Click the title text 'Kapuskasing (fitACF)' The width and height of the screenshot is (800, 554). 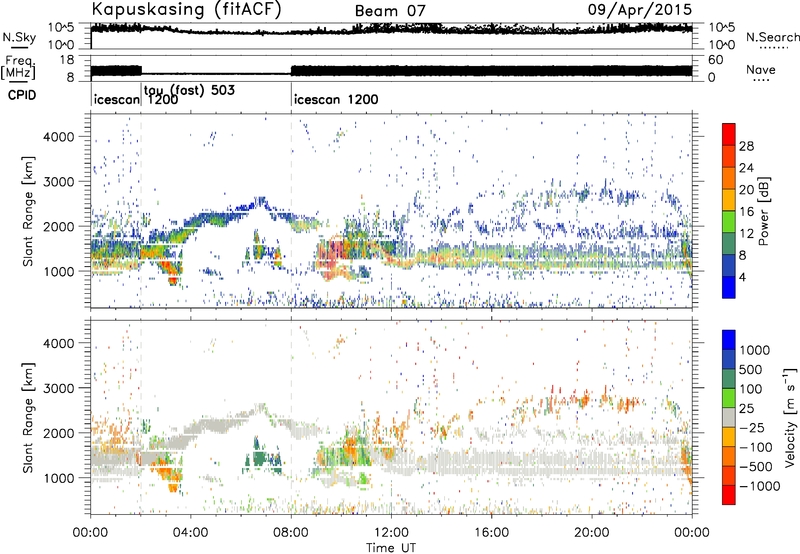click(186, 10)
